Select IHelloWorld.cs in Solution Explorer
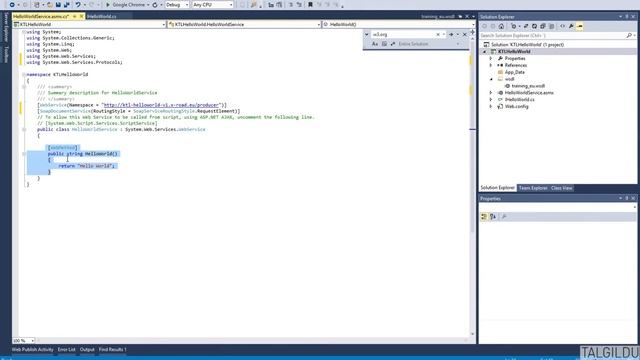640x360 pixels. tap(520, 100)
